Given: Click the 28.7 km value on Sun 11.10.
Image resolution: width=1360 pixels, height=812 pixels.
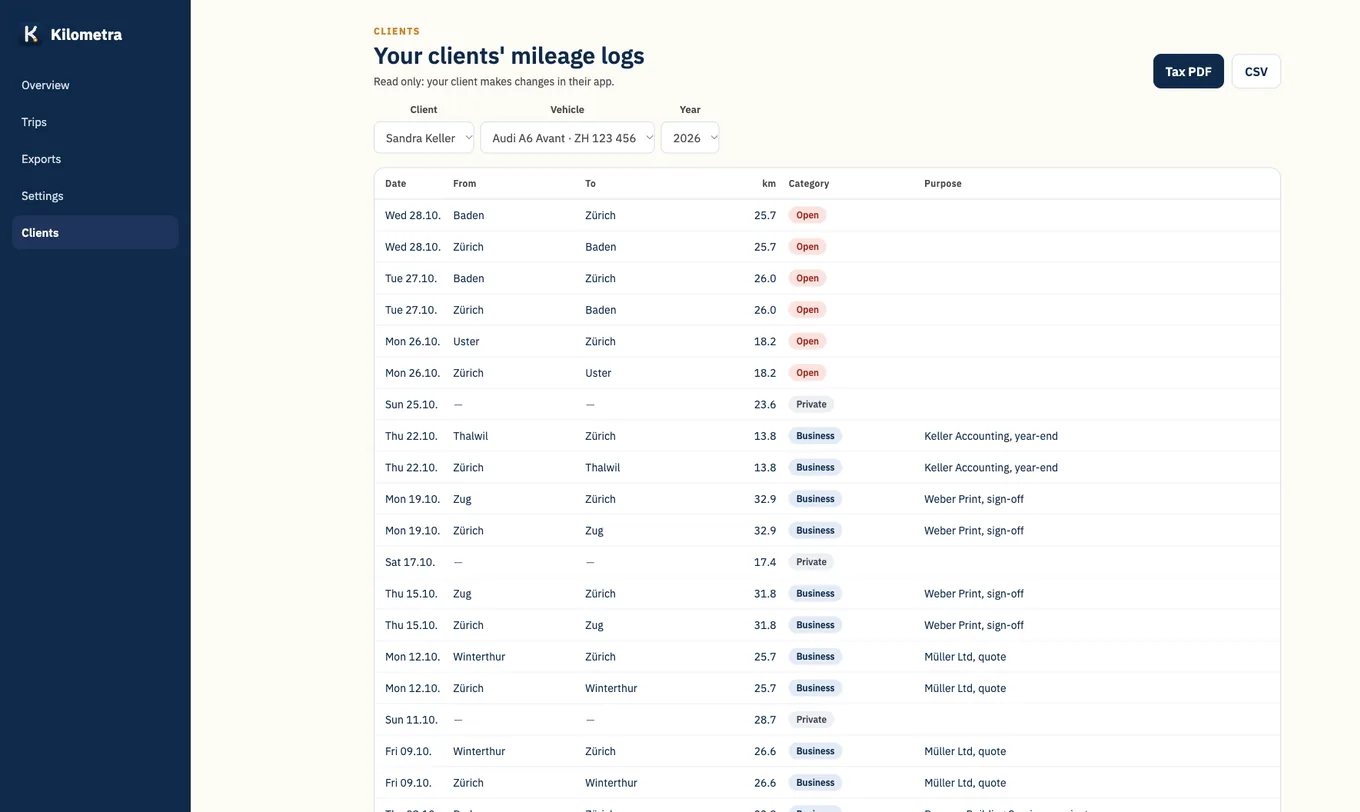Looking at the screenshot, I should [765, 720].
